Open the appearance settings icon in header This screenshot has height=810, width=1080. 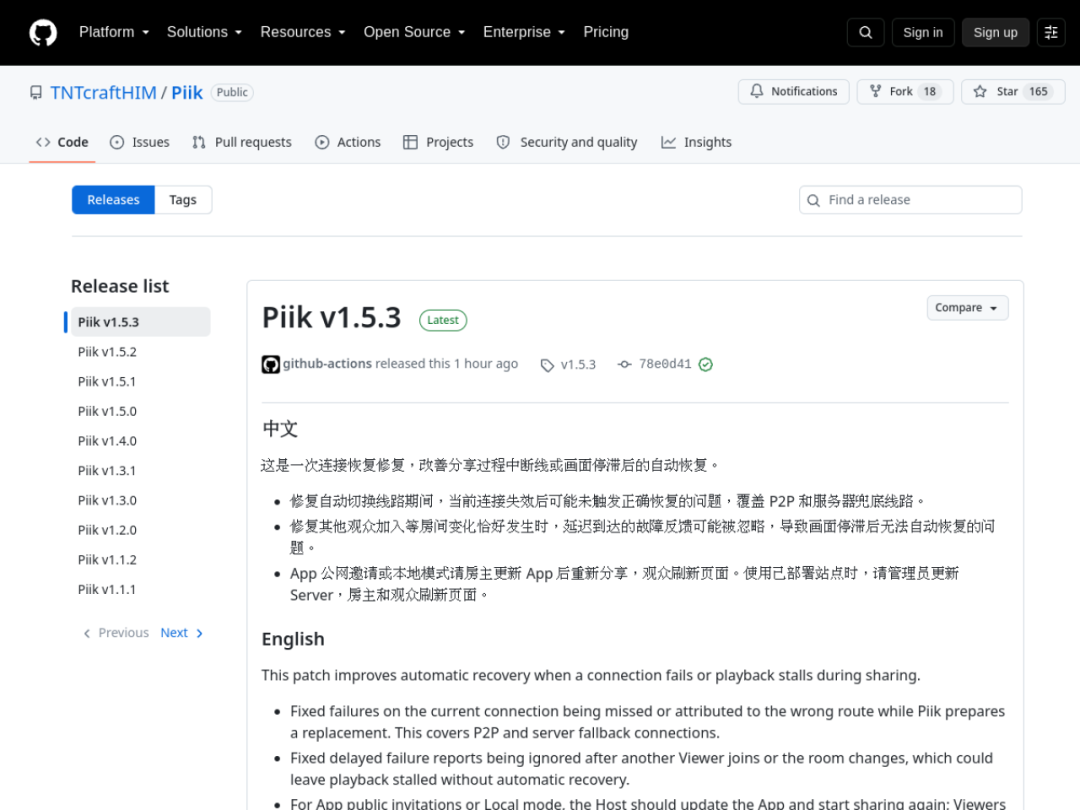point(1051,32)
